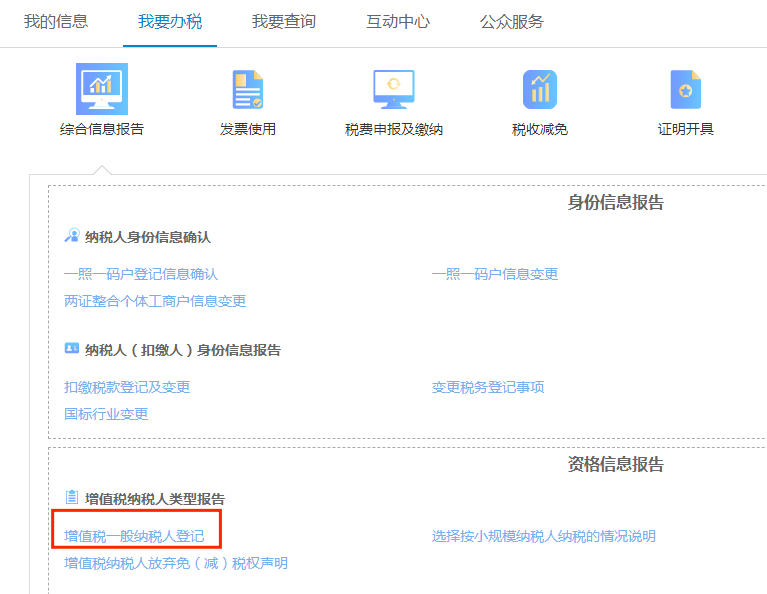Open 一照一码户信息变更 link
Image resolution: width=767 pixels, height=594 pixels.
point(495,274)
